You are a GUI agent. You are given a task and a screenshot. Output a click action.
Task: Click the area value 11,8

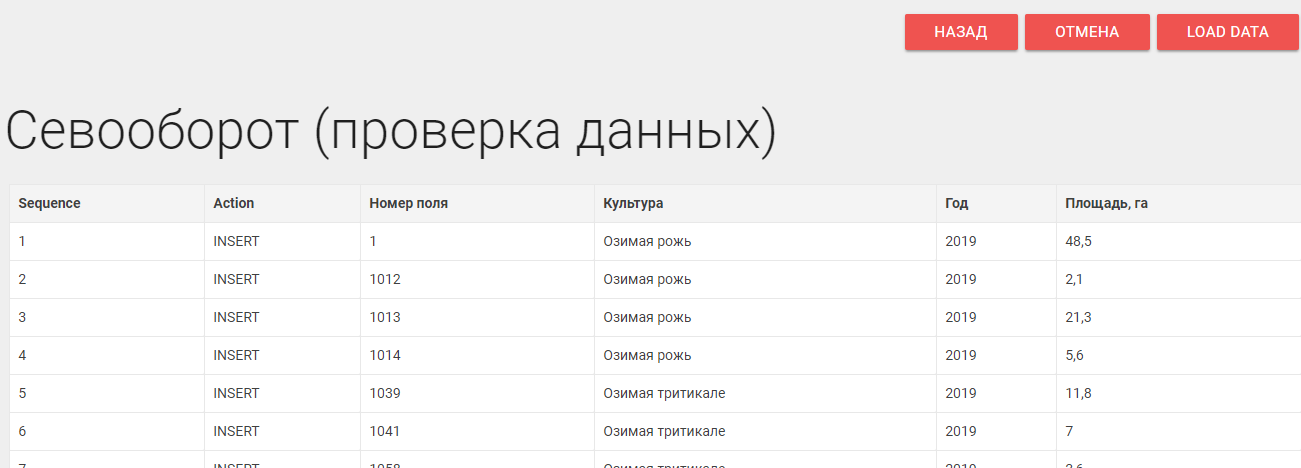1079,393
